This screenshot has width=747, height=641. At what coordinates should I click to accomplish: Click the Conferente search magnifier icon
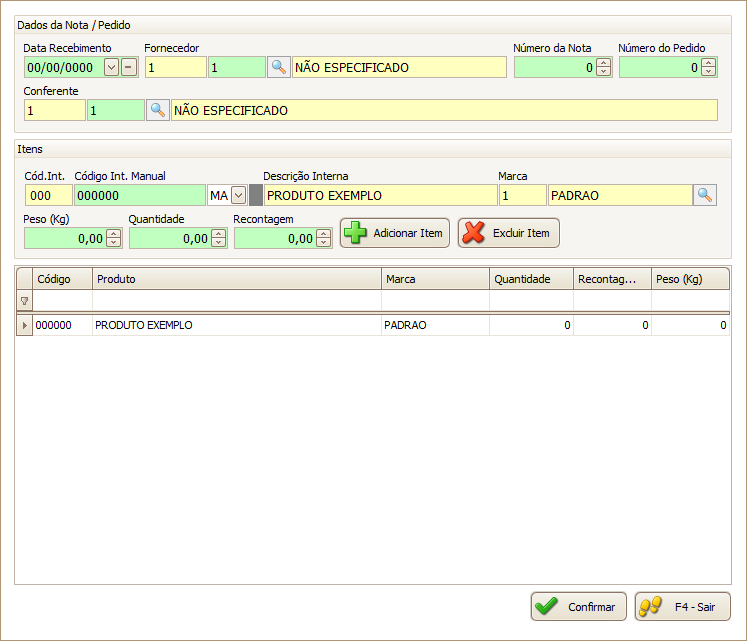point(158,110)
